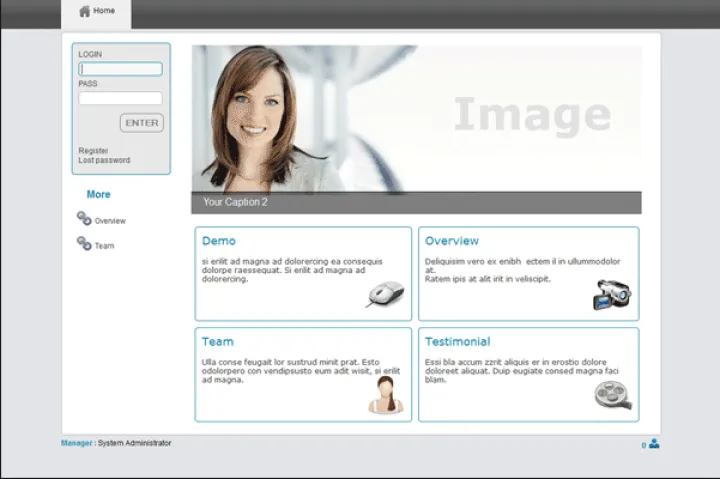Open the Team sidebar menu item
Viewport: 720px width, 479px height.
pos(104,246)
